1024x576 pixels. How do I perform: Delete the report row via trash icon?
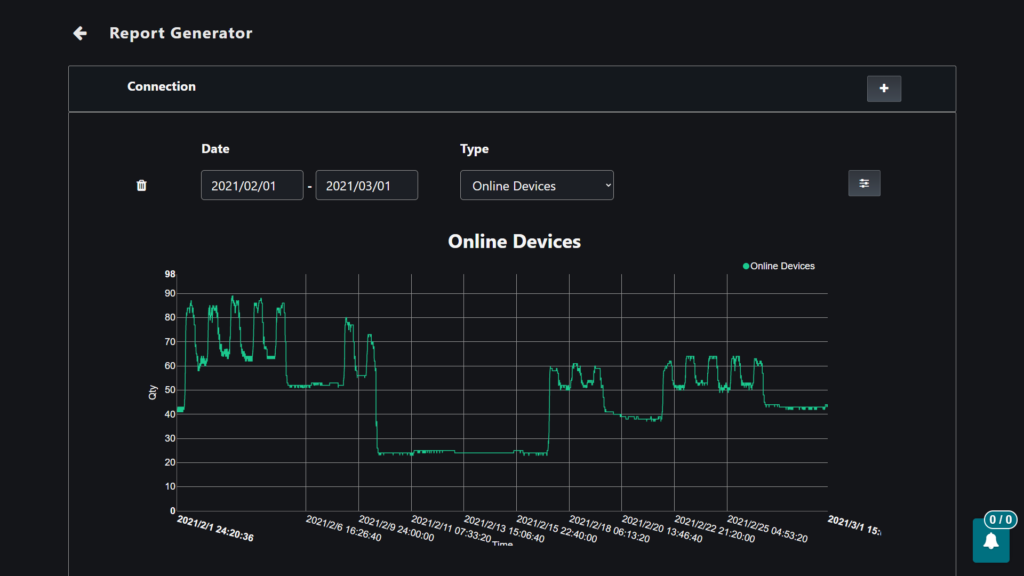141,185
